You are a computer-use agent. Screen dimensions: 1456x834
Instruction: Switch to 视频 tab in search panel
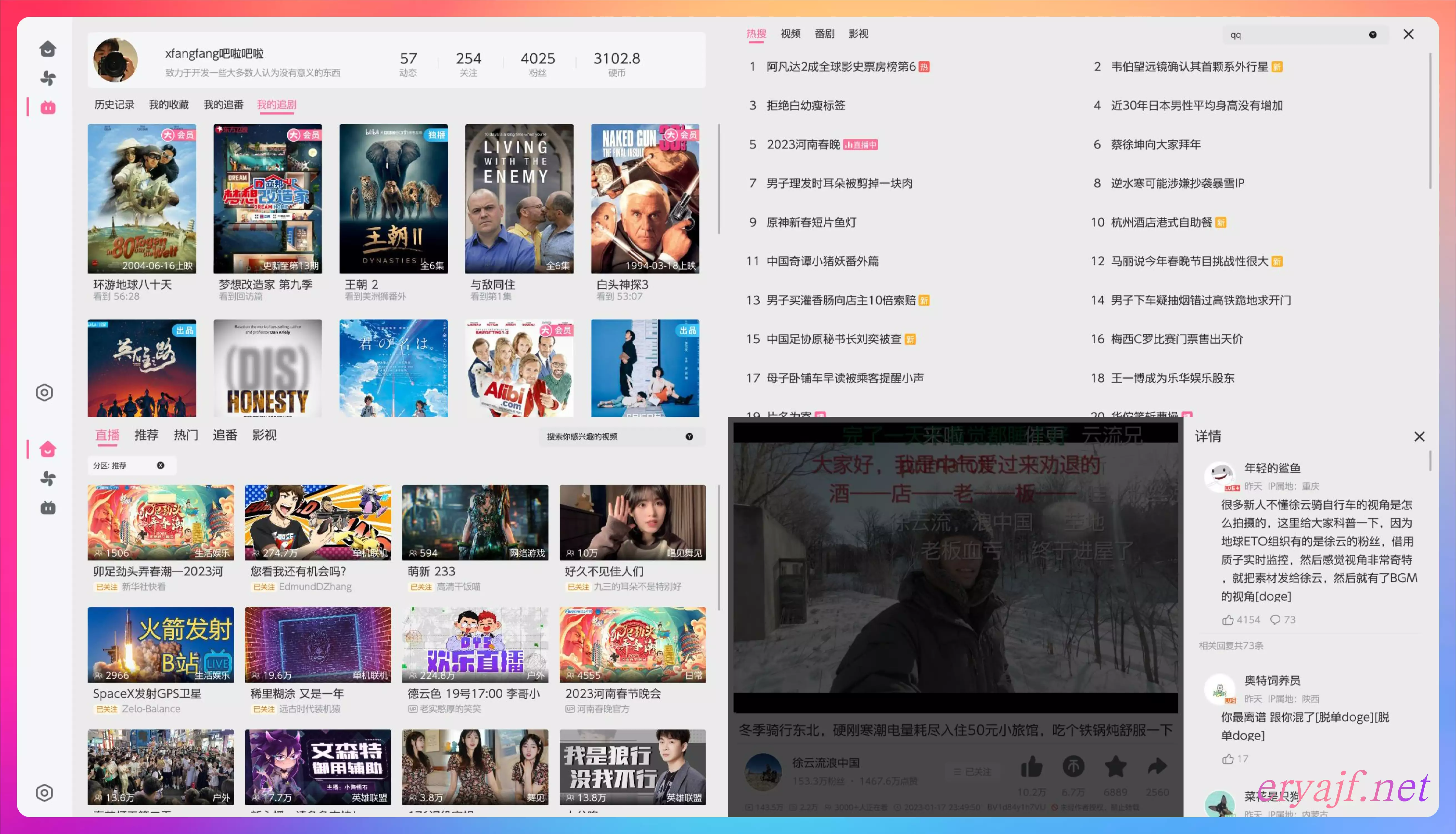click(x=791, y=34)
